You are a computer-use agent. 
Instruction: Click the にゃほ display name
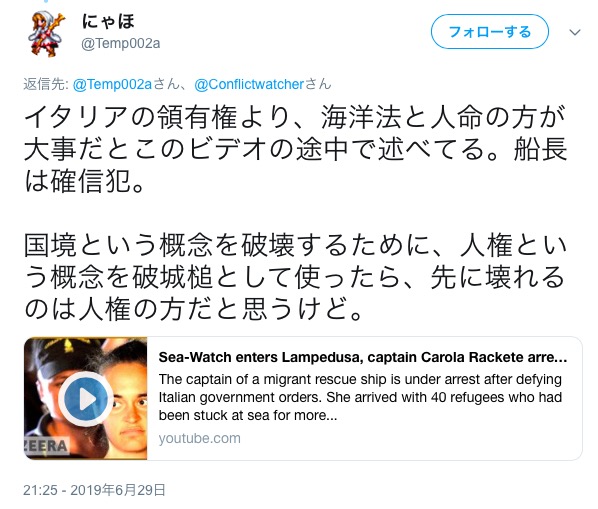pos(108,21)
